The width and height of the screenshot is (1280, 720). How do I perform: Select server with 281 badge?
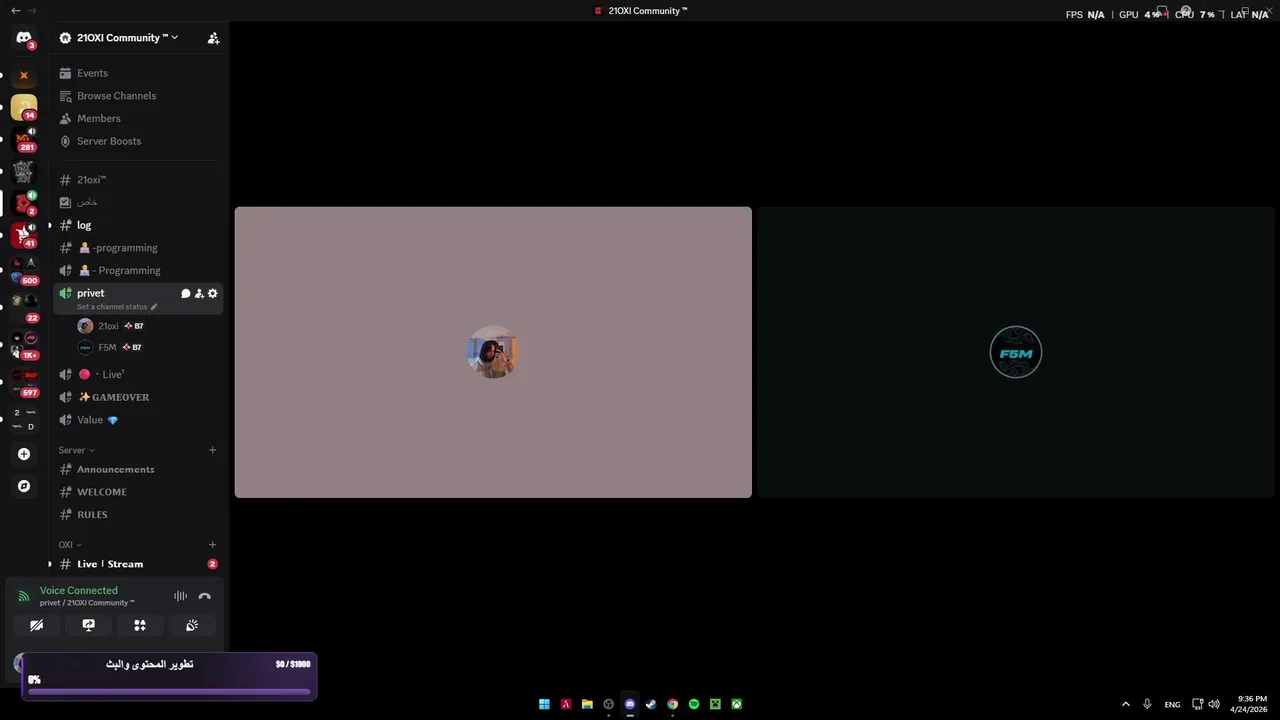pos(24,139)
